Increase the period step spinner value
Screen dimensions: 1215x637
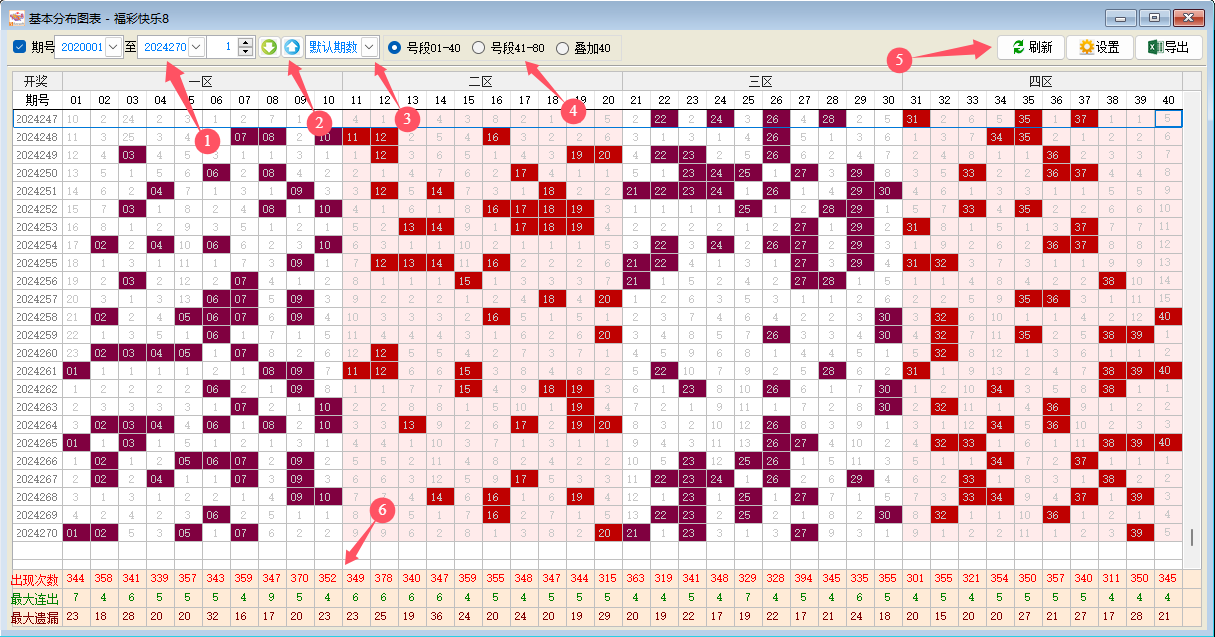tap(246, 42)
